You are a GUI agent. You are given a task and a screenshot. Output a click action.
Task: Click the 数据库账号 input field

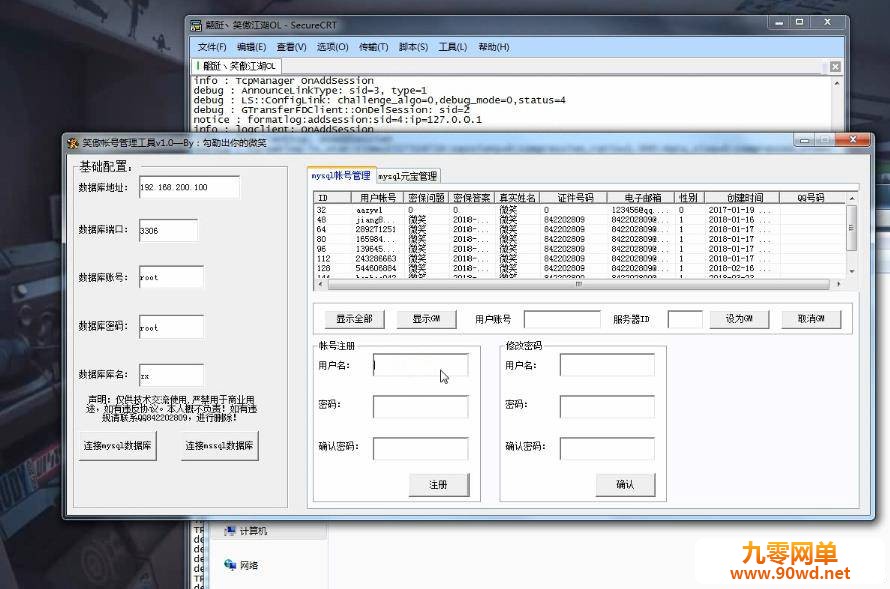coord(171,277)
